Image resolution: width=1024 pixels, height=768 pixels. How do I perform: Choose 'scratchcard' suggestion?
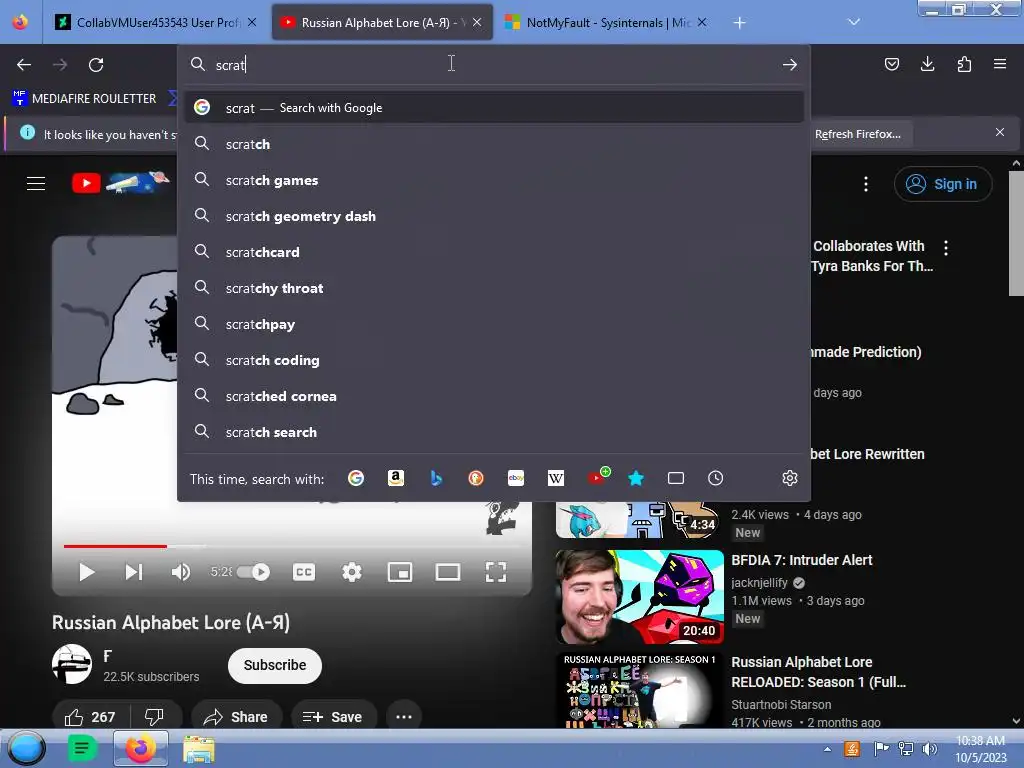[494, 252]
